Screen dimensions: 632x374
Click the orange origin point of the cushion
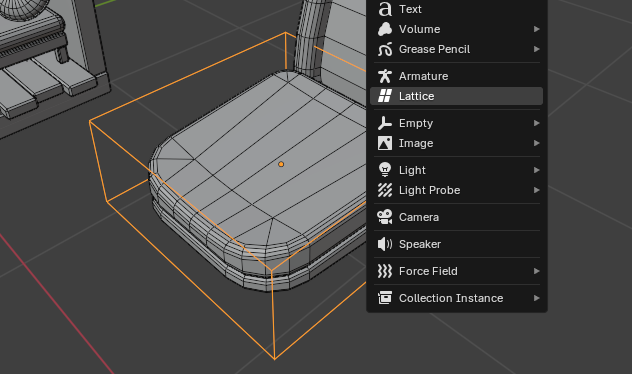pos(281,164)
